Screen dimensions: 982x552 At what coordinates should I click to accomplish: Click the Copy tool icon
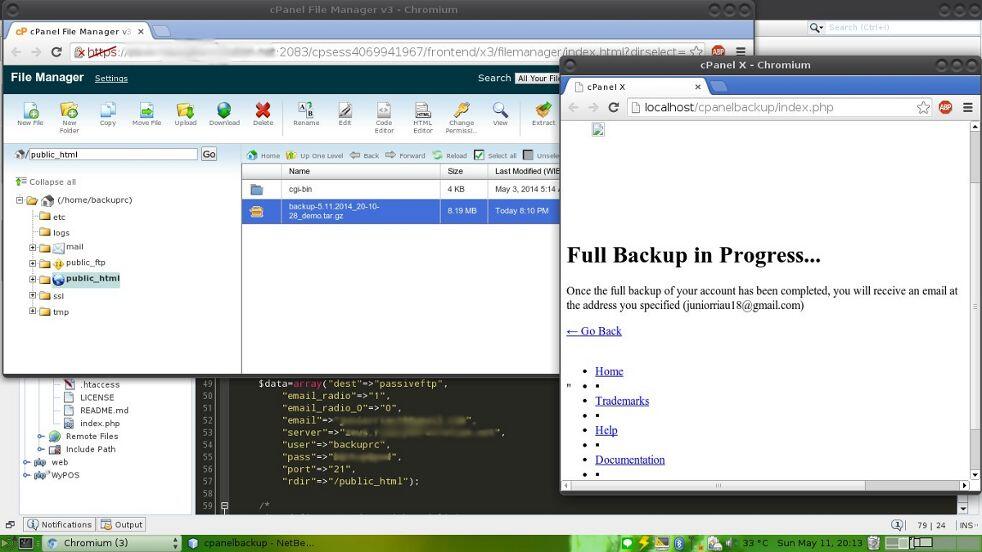pyautogui.click(x=108, y=113)
